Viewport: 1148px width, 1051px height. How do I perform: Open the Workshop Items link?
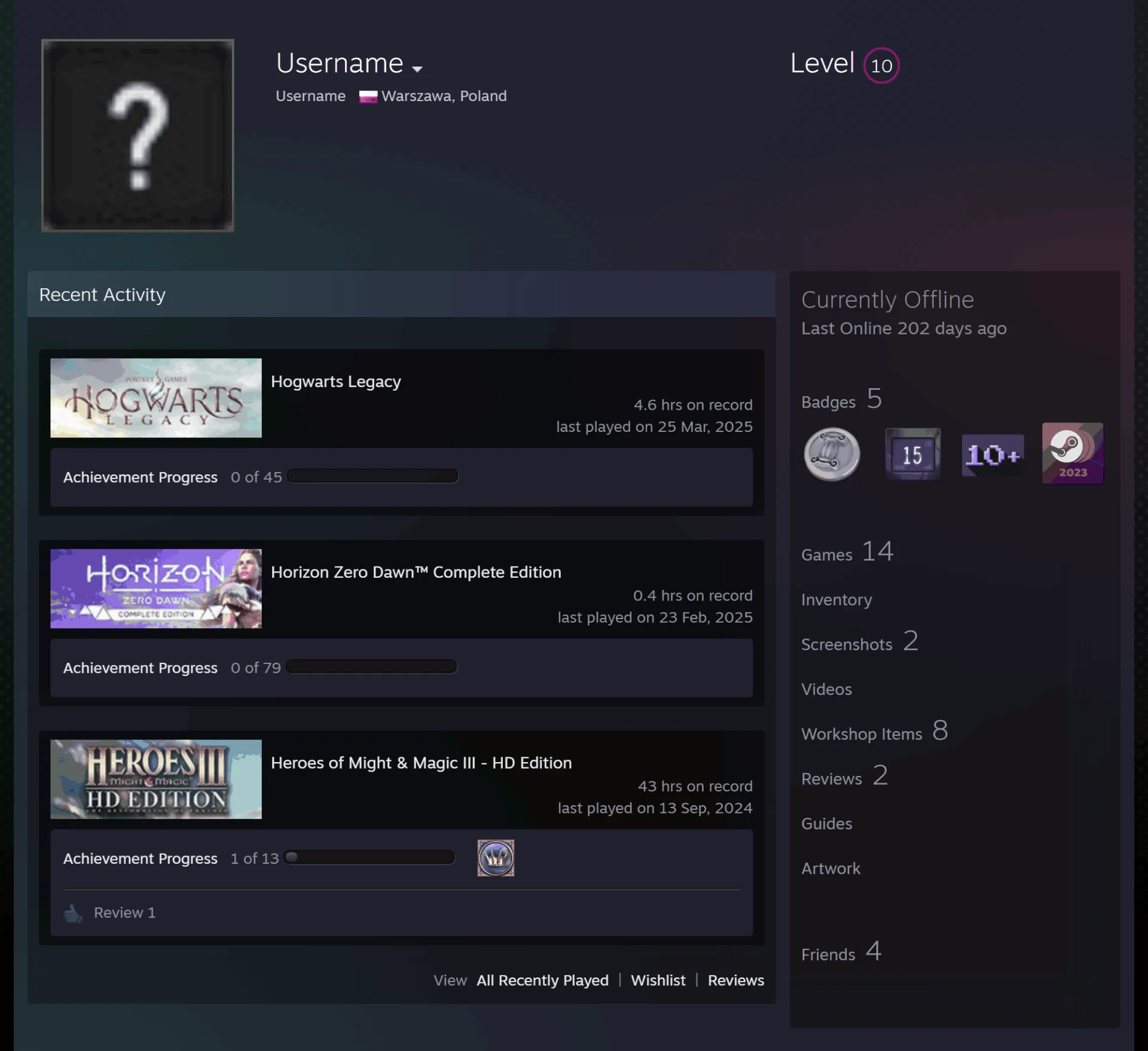click(x=875, y=732)
